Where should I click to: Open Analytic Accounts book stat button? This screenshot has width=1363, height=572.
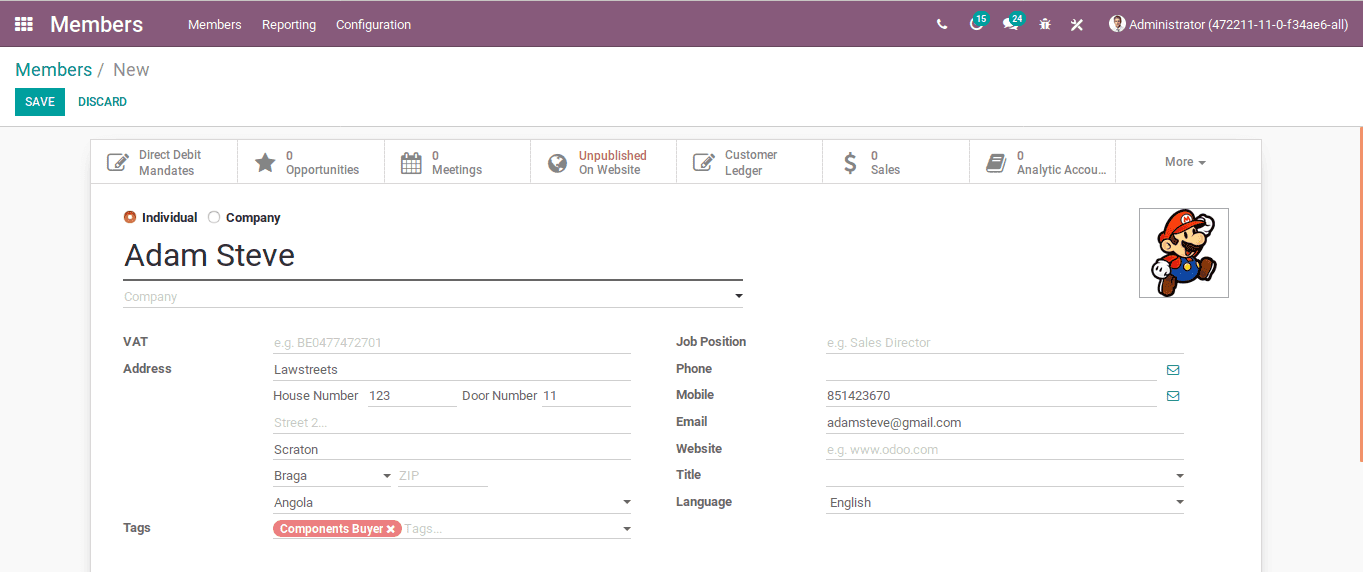pos(1042,162)
